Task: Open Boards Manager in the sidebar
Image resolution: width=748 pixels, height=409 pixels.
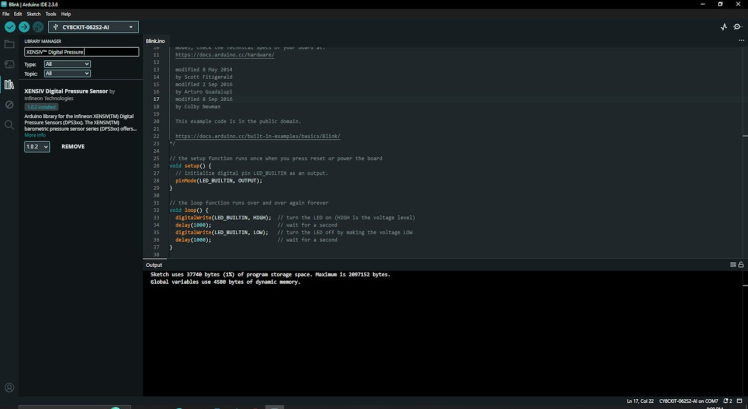Action: [9, 64]
